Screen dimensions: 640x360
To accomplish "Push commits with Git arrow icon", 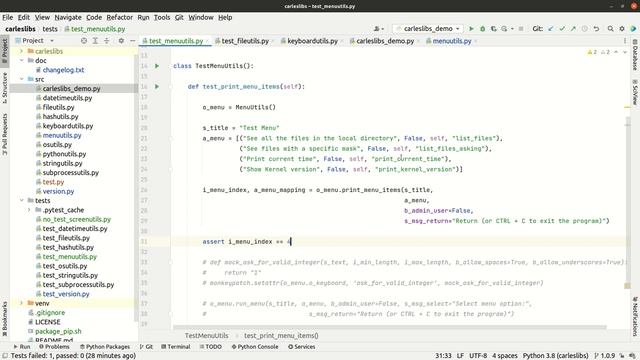I will coord(573,29).
